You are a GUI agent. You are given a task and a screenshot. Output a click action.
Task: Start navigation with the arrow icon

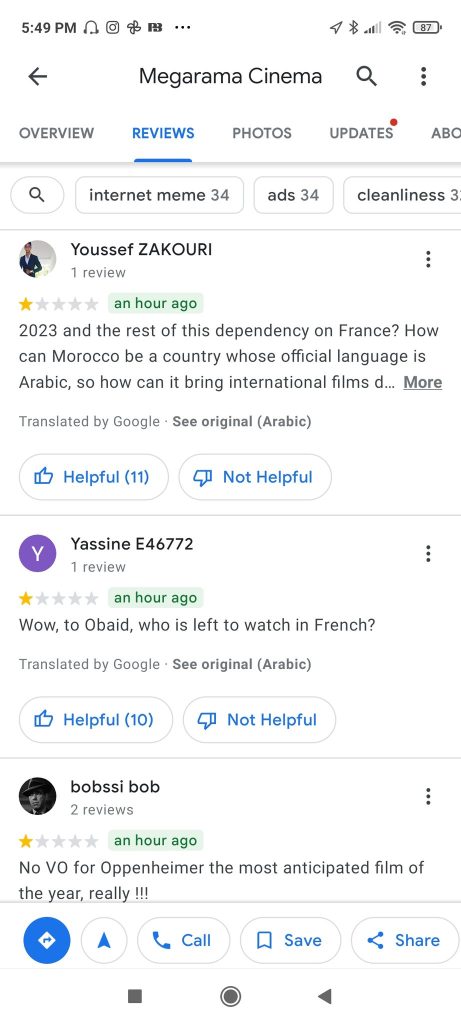pyautogui.click(x=104, y=940)
